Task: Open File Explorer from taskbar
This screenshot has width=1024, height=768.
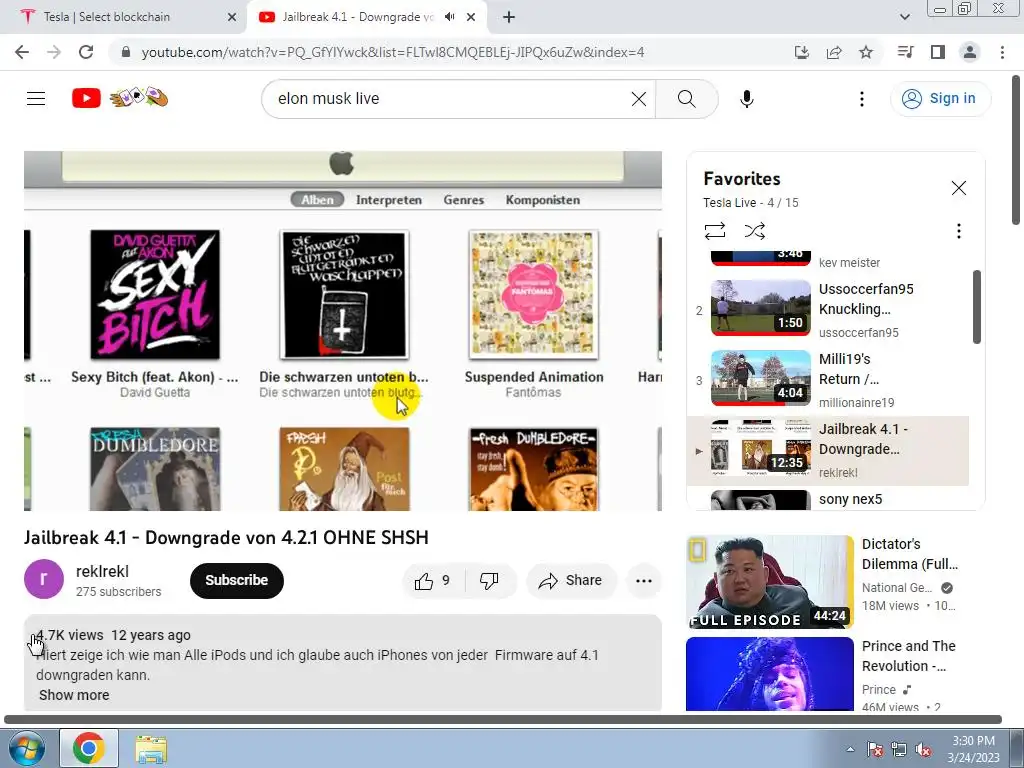Action: 151,748
